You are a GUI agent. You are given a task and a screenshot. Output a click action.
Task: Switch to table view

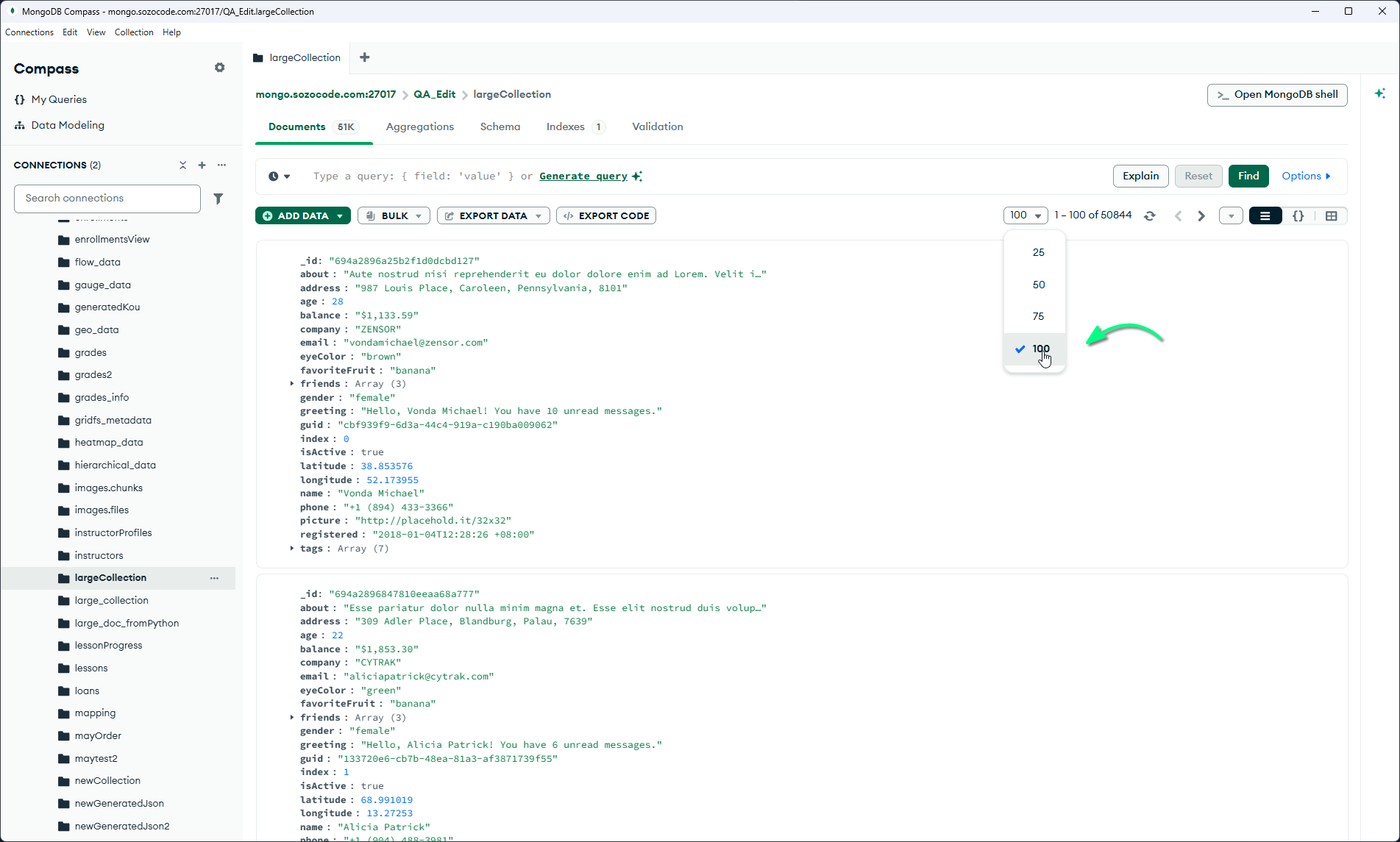[1332, 215]
